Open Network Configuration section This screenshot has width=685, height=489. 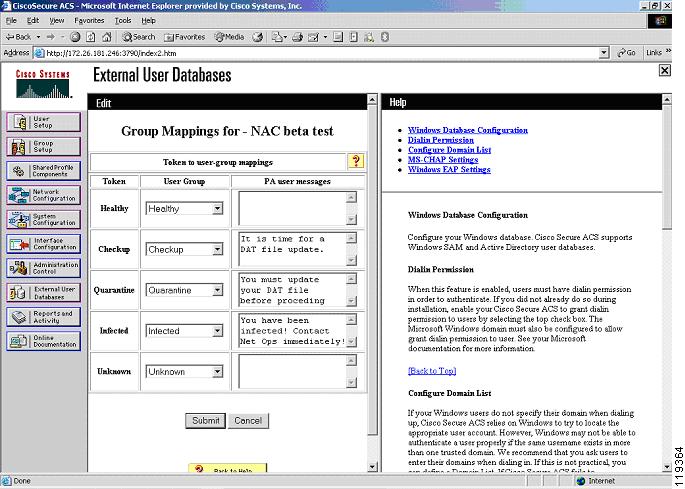[44, 195]
